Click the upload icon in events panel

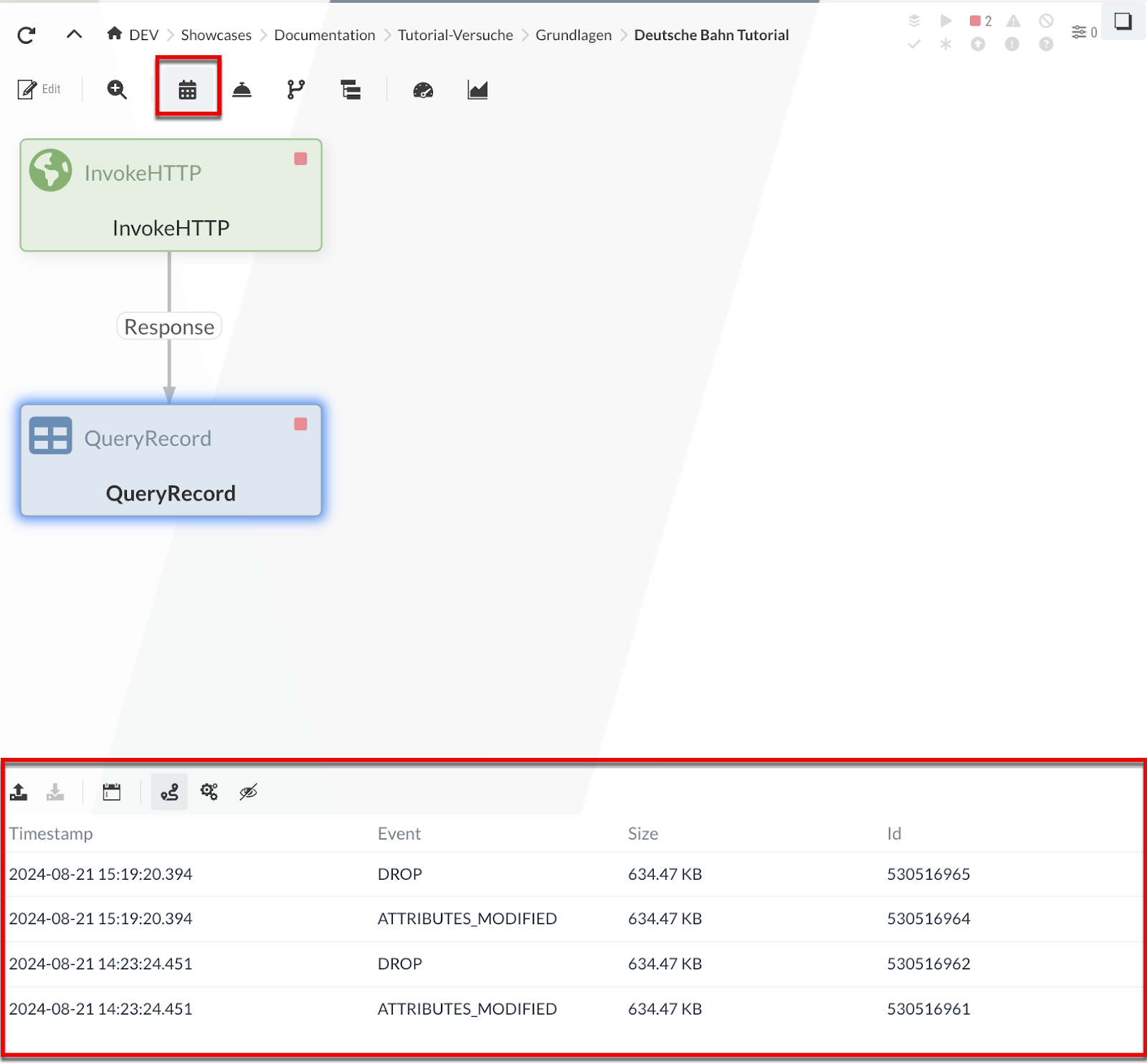(19, 792)
